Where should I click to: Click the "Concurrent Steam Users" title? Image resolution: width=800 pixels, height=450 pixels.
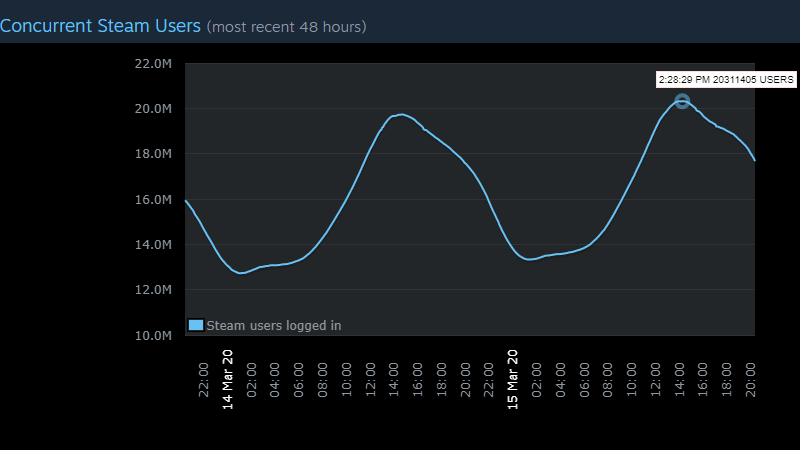pos(100,25)
